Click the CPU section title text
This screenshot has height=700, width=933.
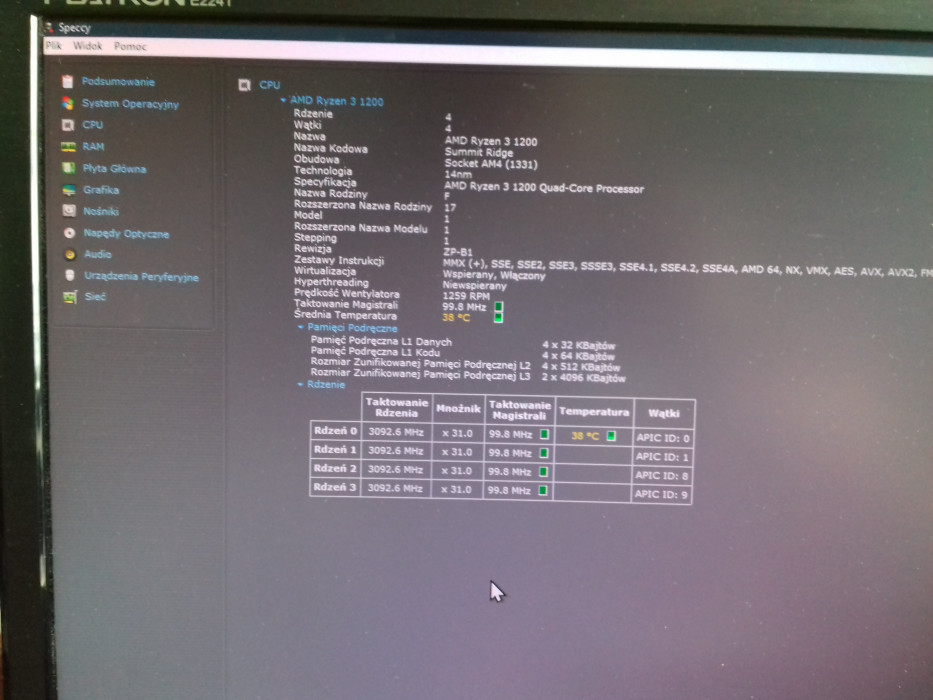[x=270, y=85]
